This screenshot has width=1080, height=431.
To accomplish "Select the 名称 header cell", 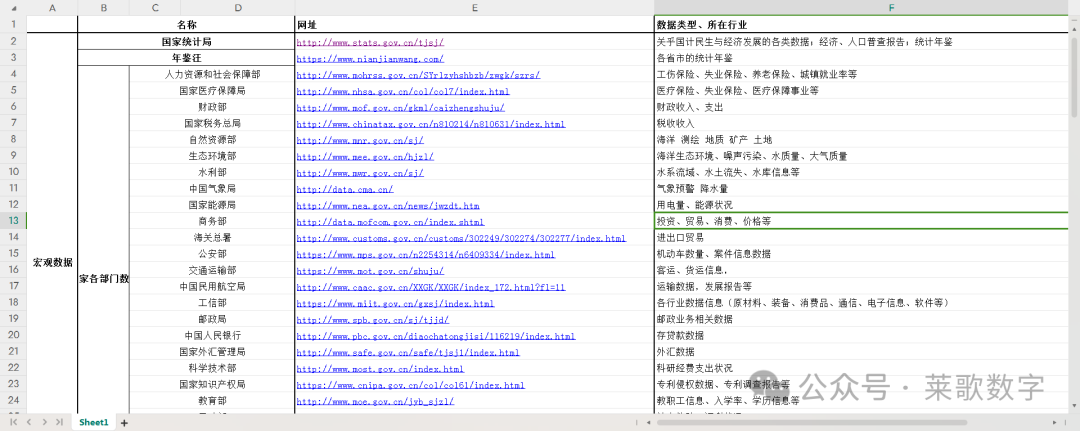I will (x=186, y=25).
